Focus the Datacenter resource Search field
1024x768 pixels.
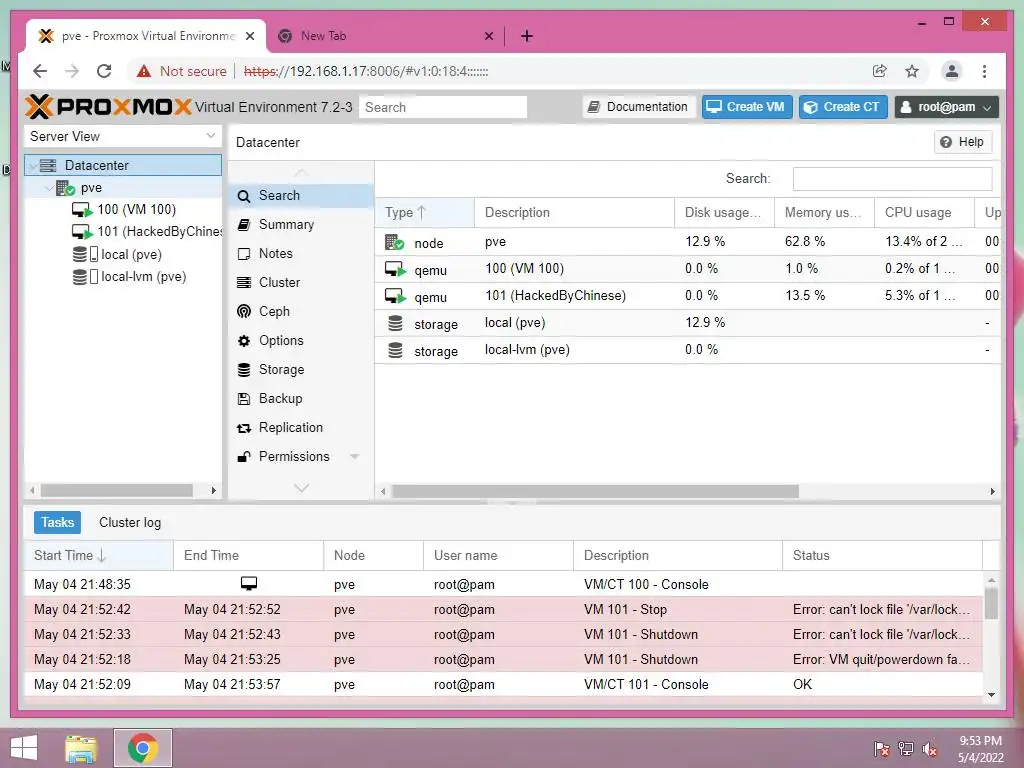tap(892, 178)
